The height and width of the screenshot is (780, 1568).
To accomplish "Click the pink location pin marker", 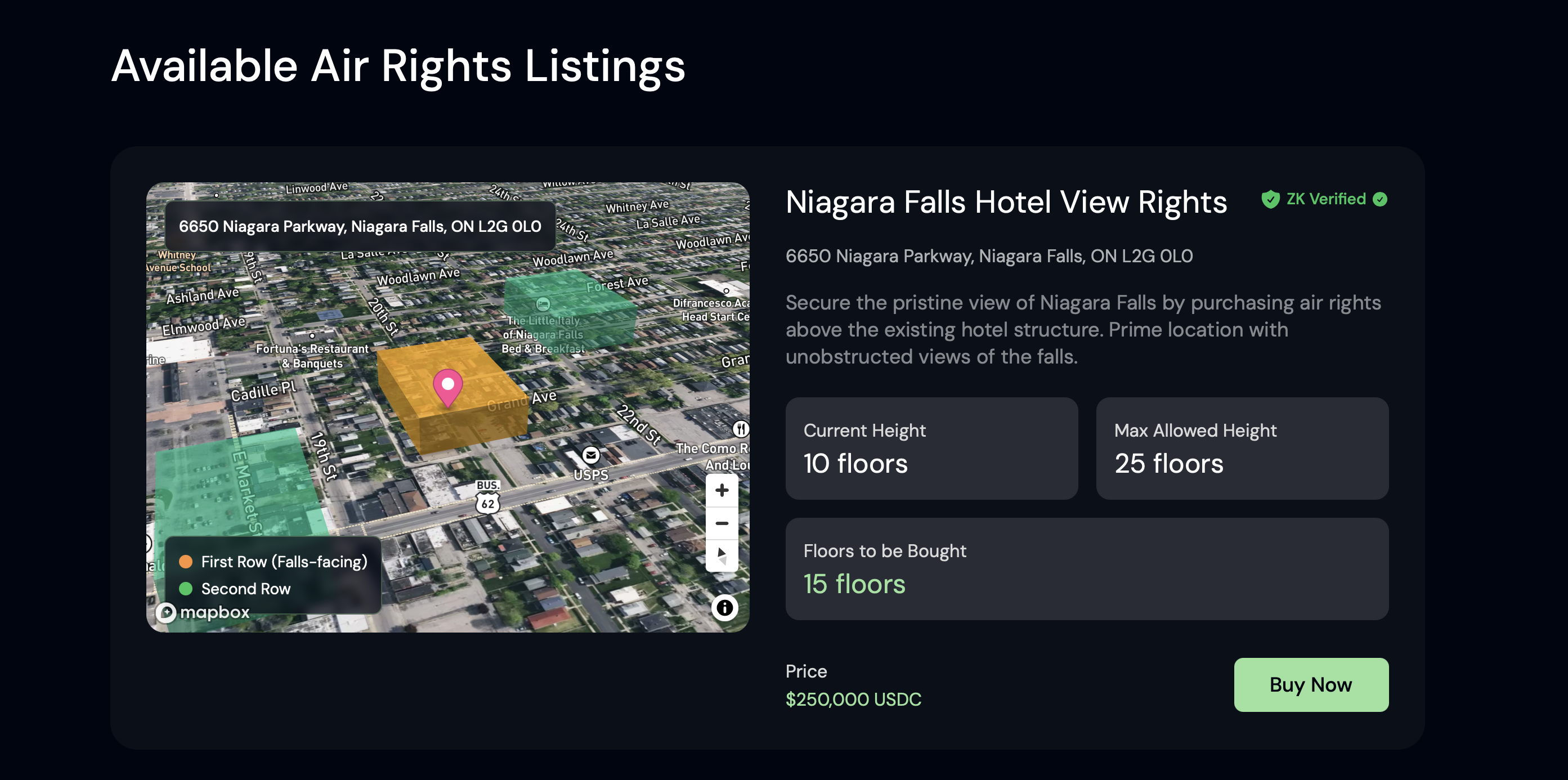I will click(x=448, y=388).
